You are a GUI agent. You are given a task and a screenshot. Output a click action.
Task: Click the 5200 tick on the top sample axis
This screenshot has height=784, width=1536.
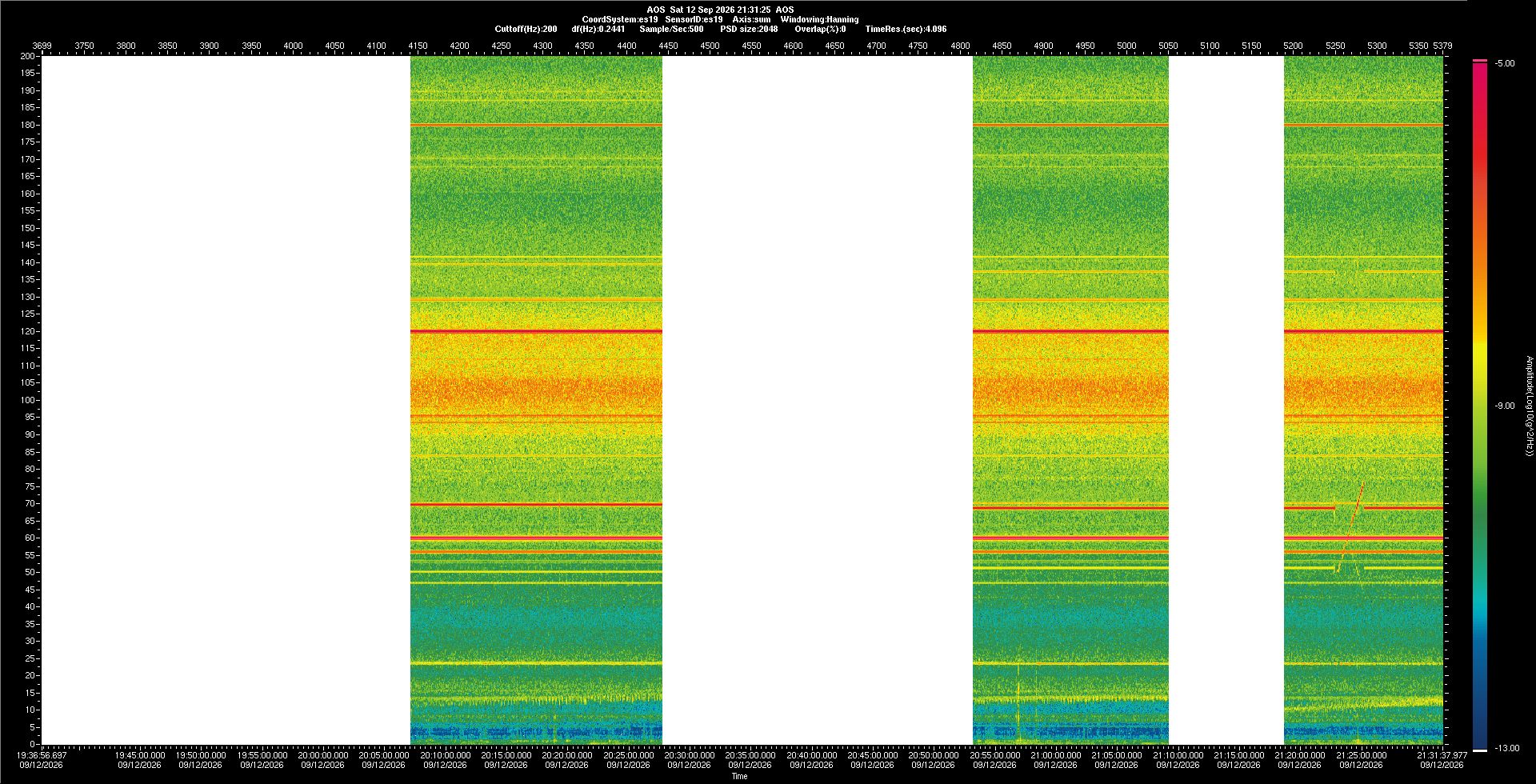(1293, 46)
